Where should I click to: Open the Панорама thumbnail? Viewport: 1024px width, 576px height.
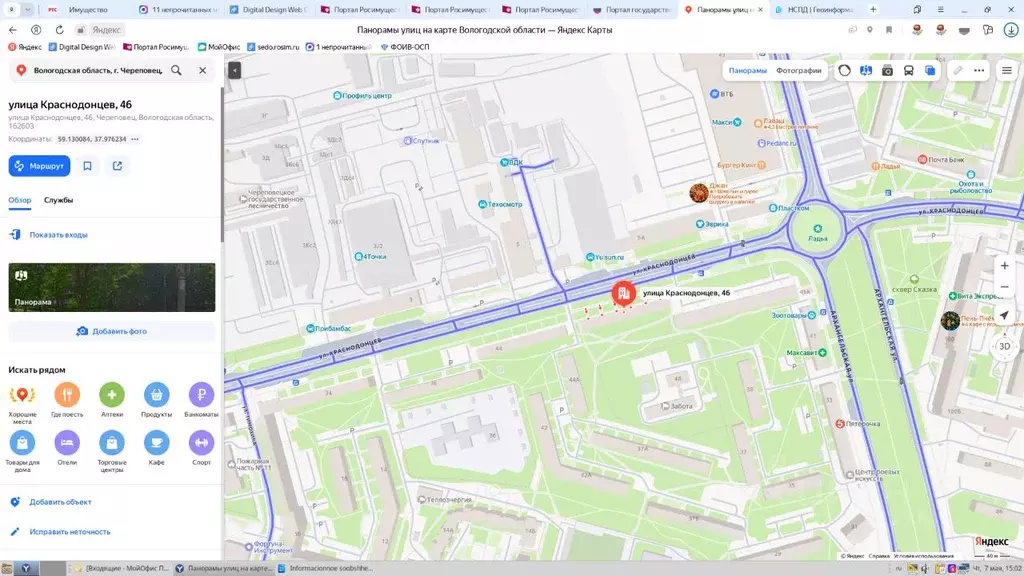(112, 287)
